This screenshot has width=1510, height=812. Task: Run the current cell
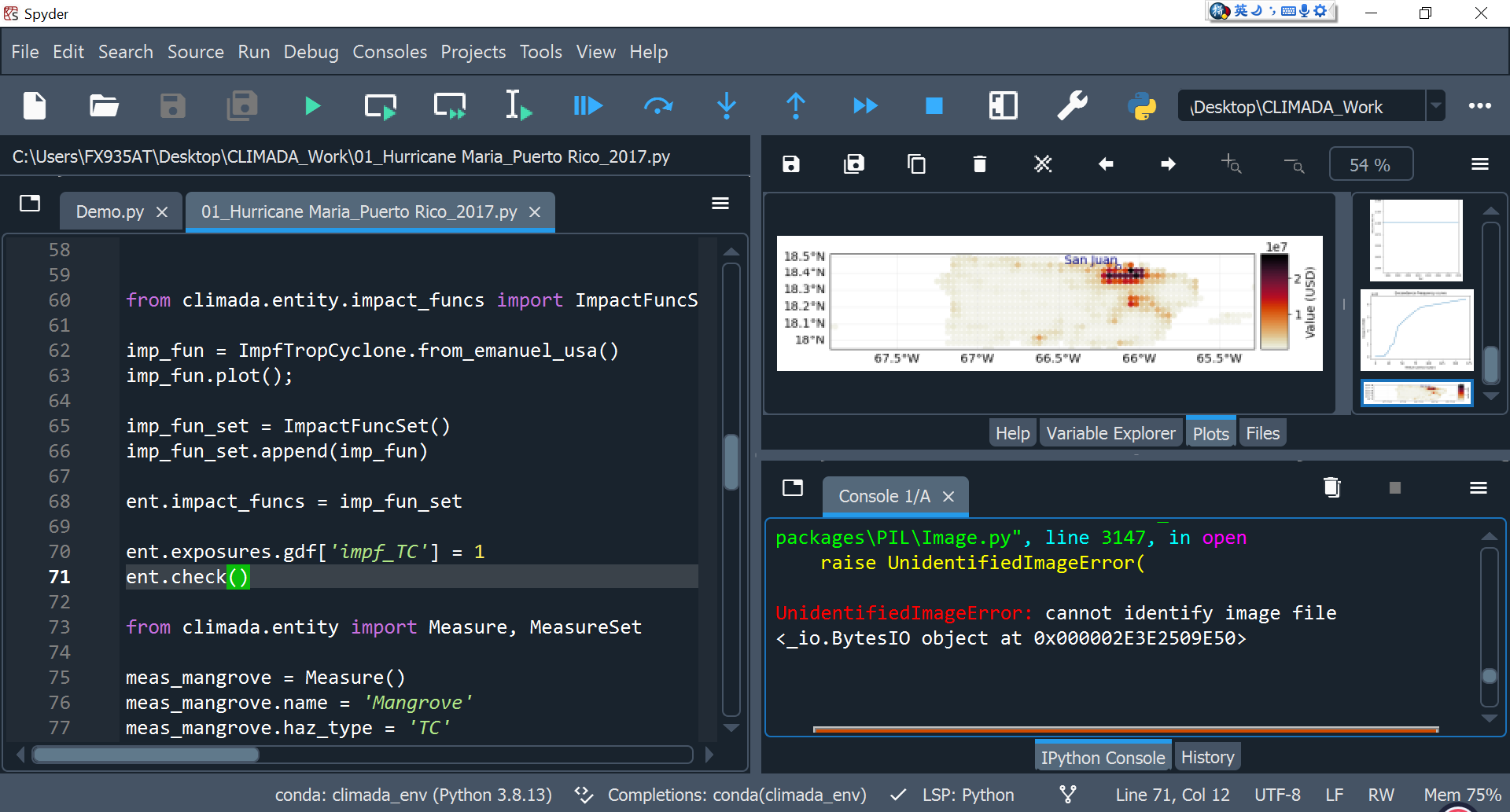point(380,105)
